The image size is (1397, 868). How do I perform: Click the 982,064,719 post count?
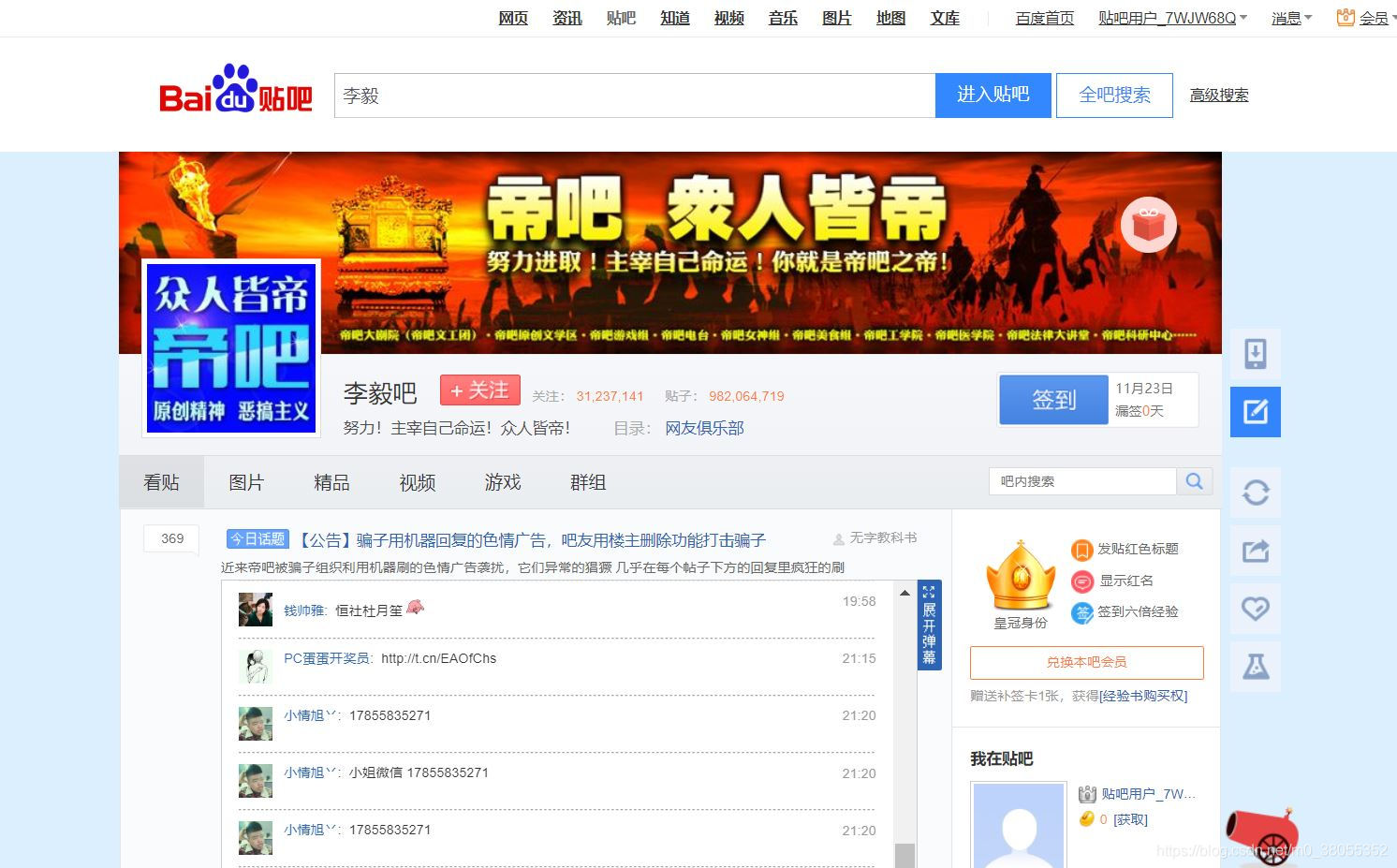(746, 396)
